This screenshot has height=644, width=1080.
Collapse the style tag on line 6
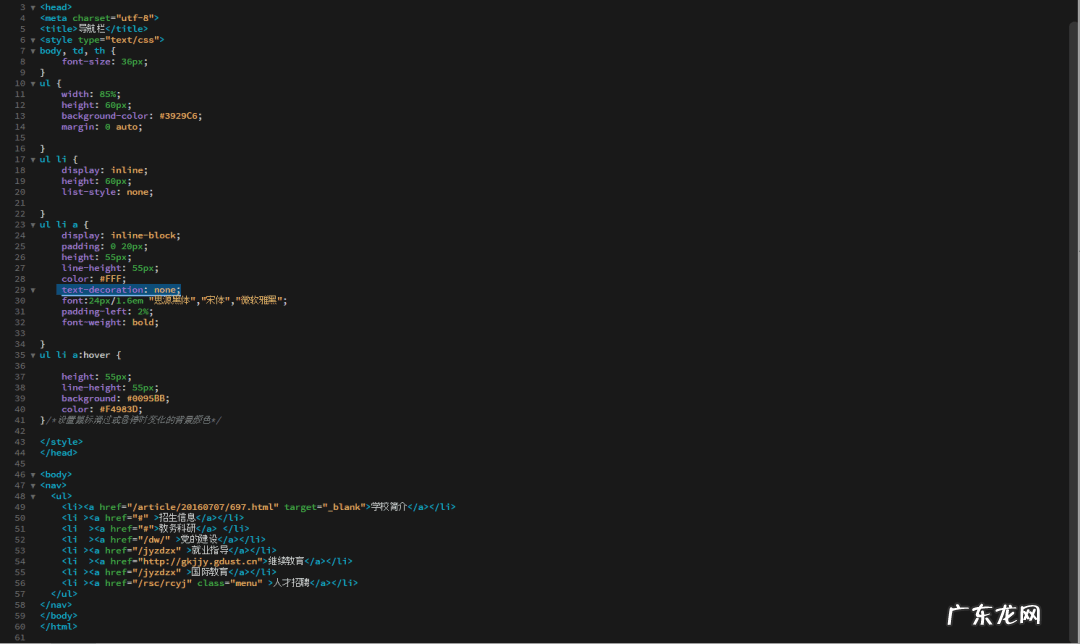(32, 40)
